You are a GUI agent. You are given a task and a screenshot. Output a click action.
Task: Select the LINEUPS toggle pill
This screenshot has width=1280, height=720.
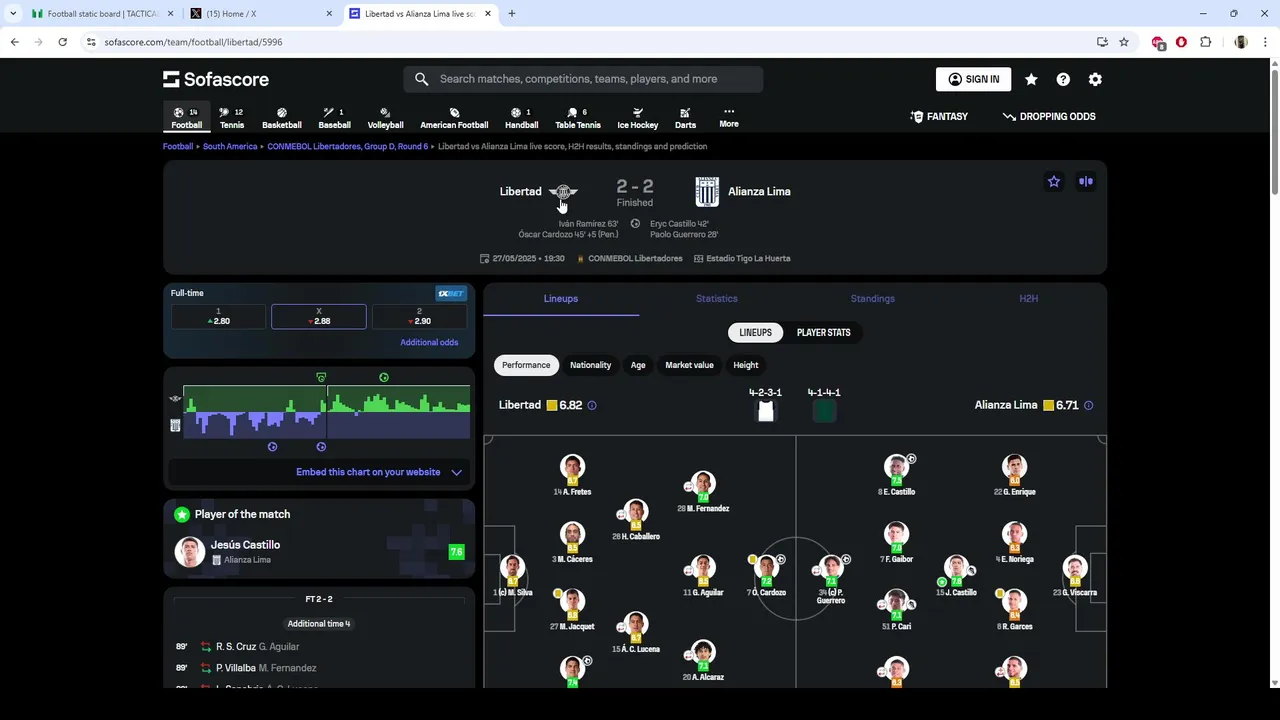point(755,332)
